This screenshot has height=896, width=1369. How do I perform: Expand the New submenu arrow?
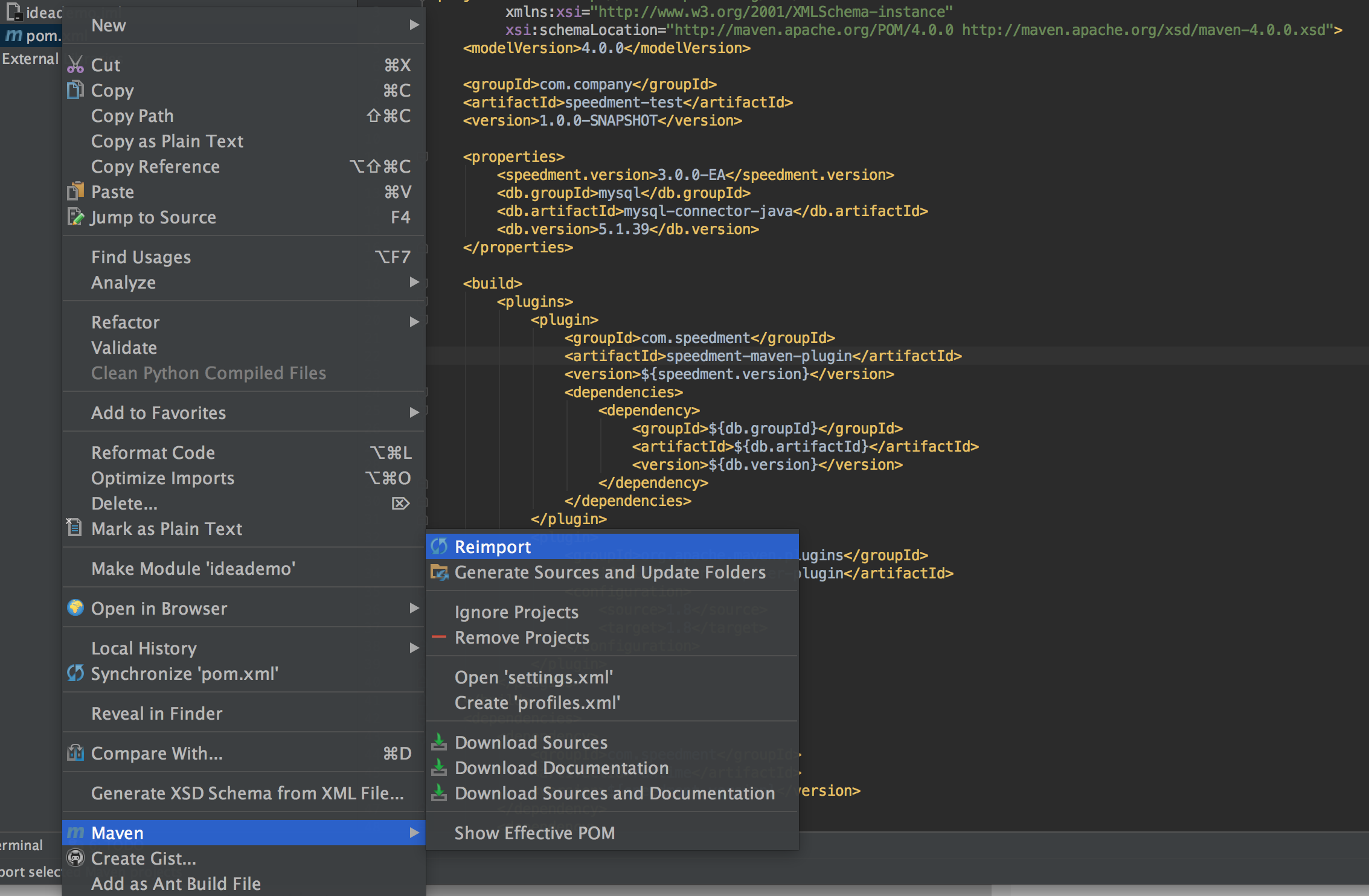point(414,25)
